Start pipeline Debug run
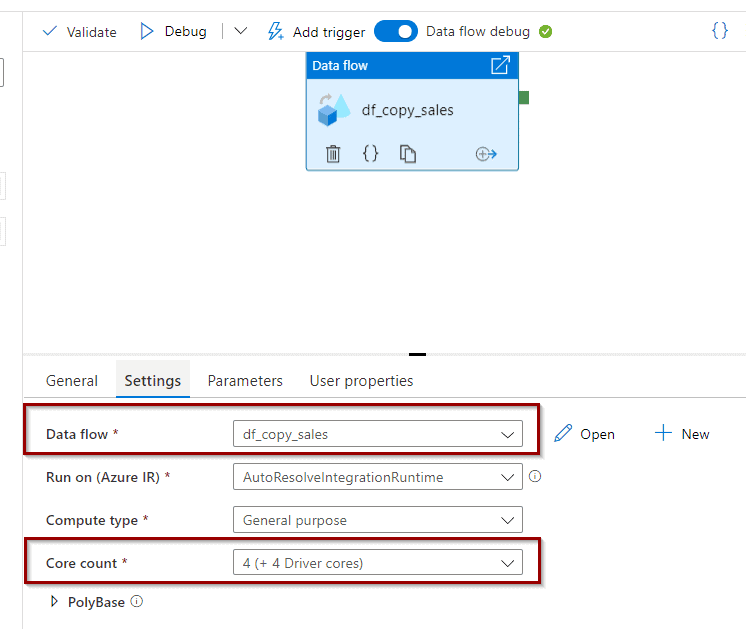The image size is (746, 629). click(x=174, y=31)
